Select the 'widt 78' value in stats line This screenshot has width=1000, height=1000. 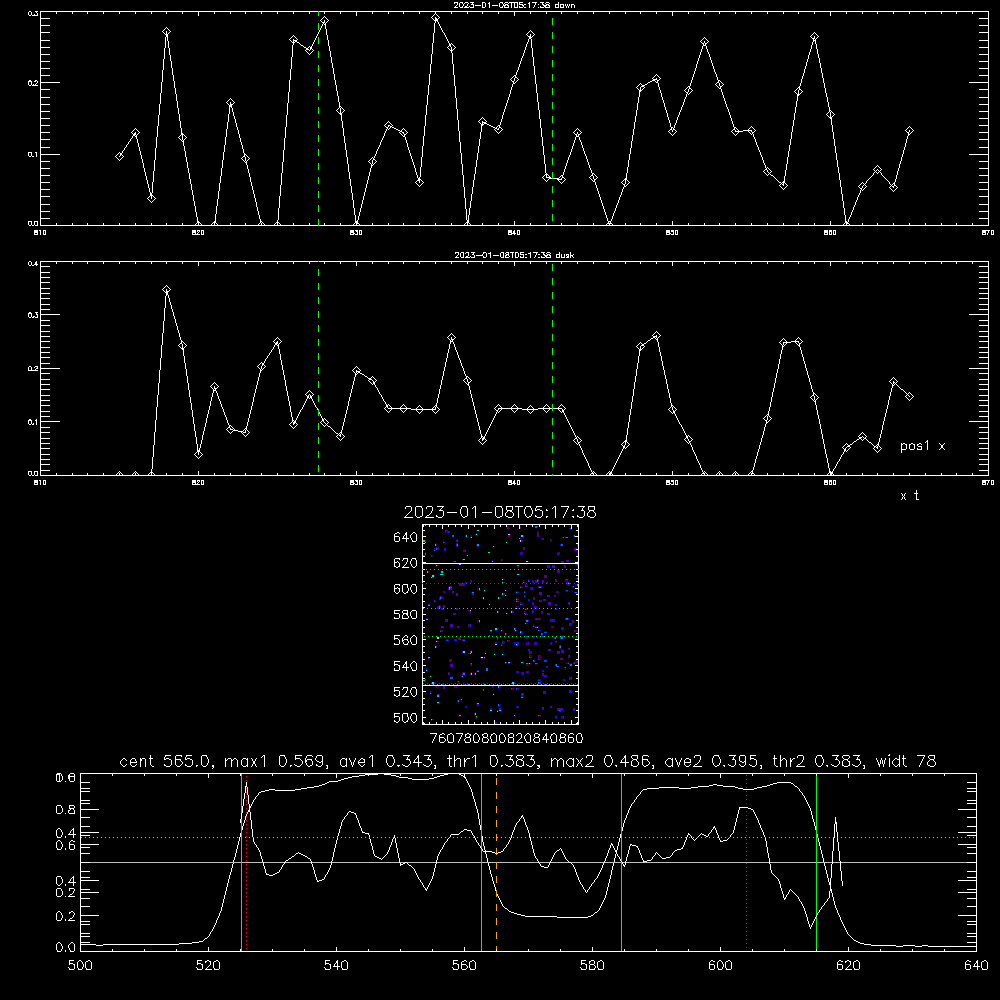(x=906, y=761)
